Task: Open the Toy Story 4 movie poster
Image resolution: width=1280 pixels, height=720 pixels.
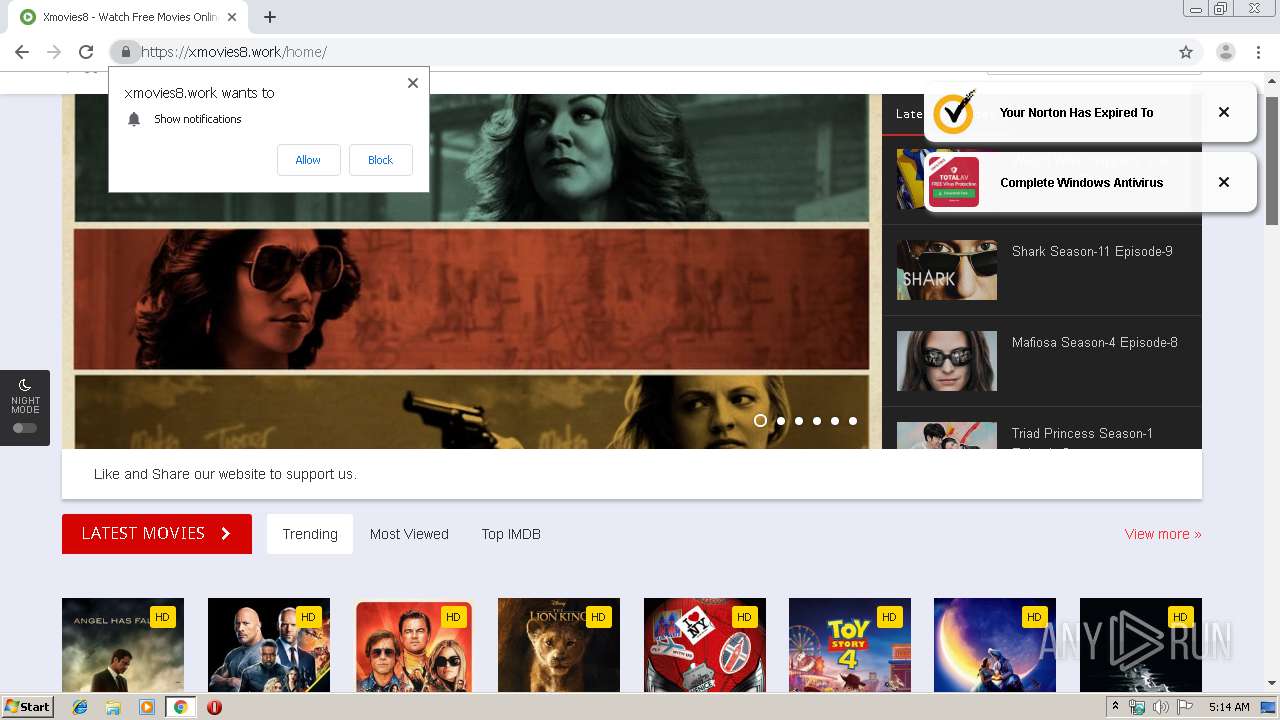Action: (850, 645)
